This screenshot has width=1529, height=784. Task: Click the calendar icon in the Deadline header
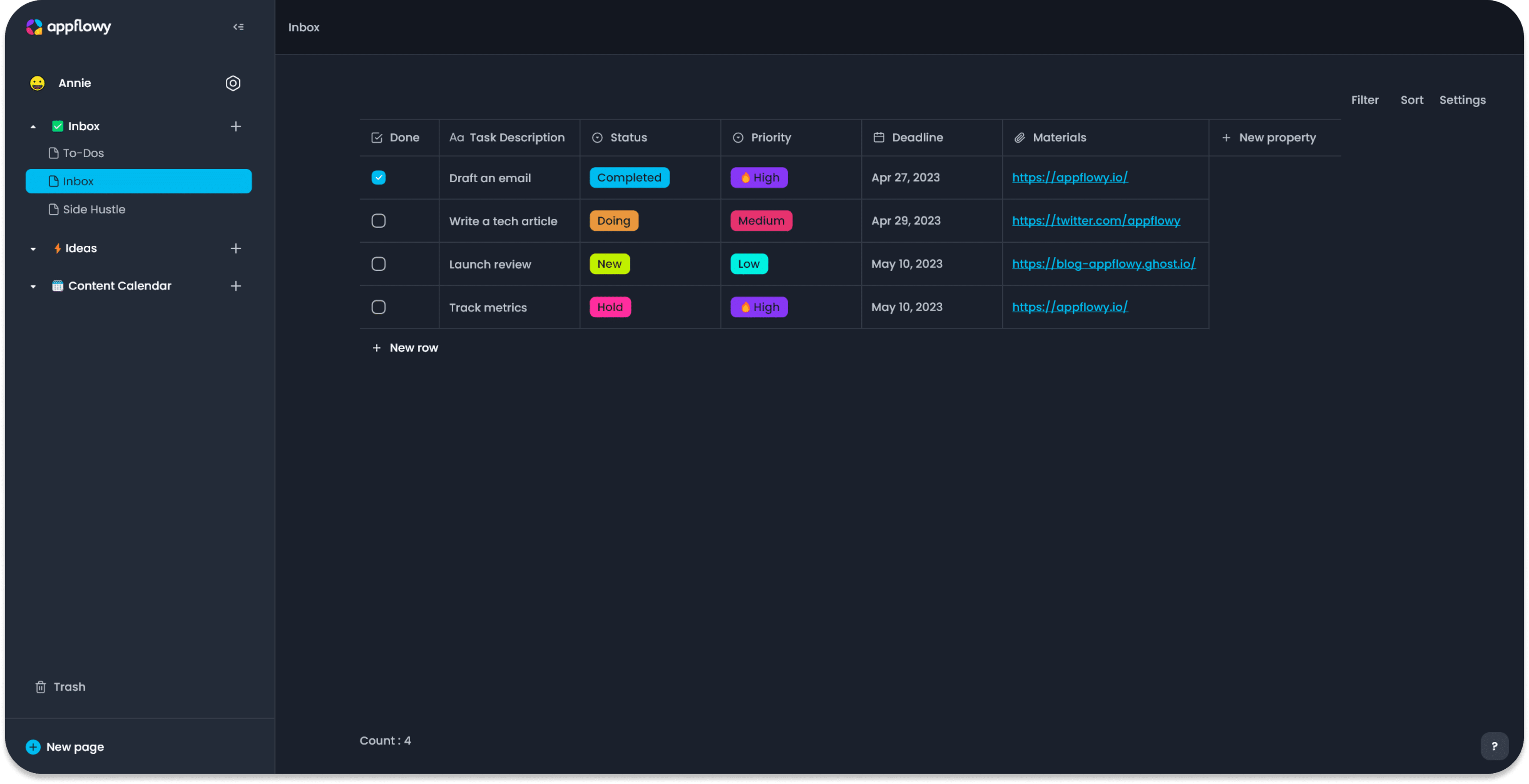pyautogui.click(x=880, y=137)
